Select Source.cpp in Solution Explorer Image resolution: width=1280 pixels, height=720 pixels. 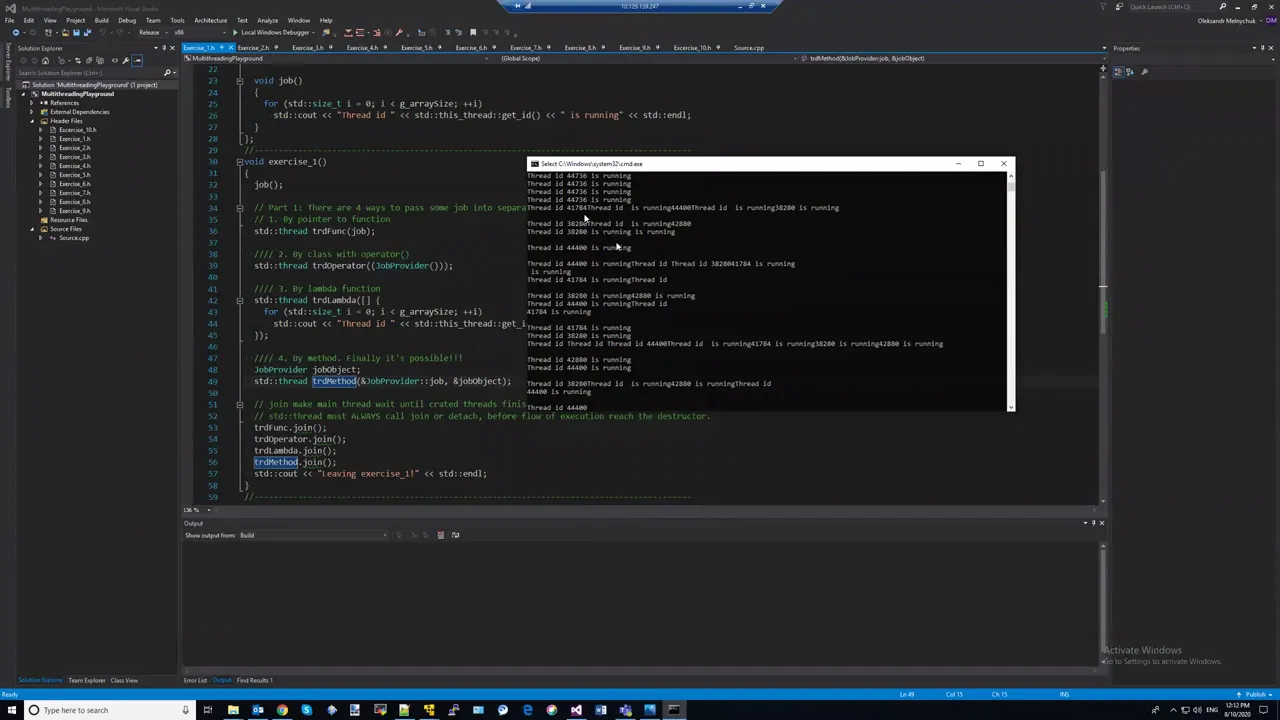pyautogui.click(x=74, y=238)
